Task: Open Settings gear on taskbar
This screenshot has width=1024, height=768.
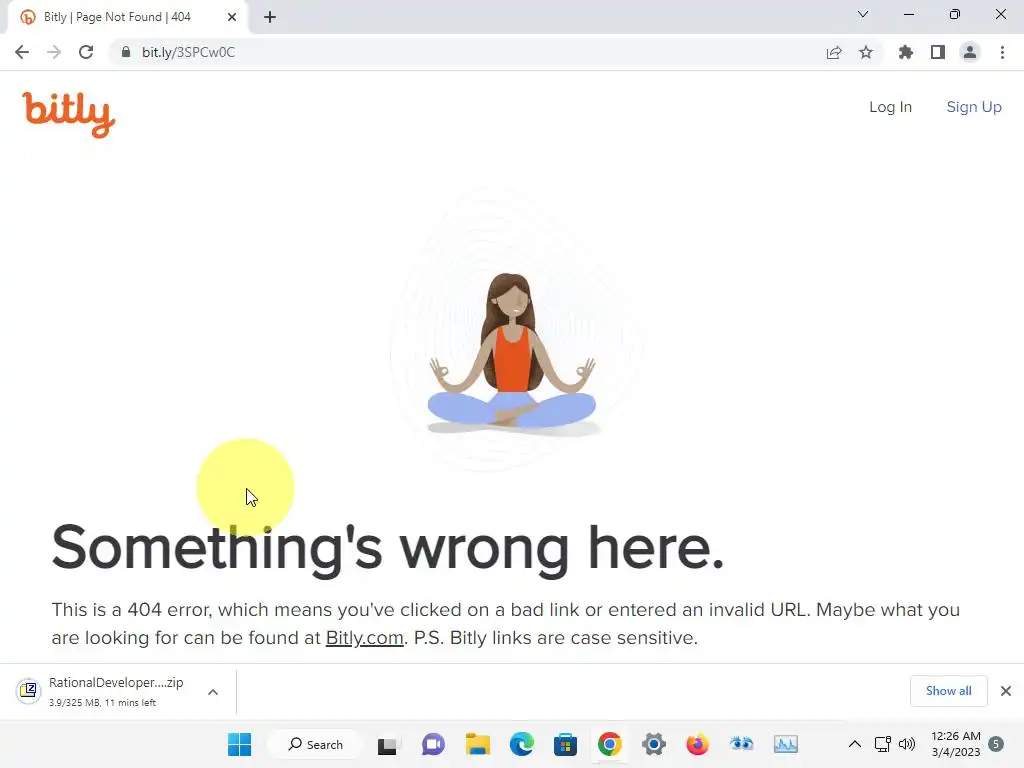Action: [653, 744]
